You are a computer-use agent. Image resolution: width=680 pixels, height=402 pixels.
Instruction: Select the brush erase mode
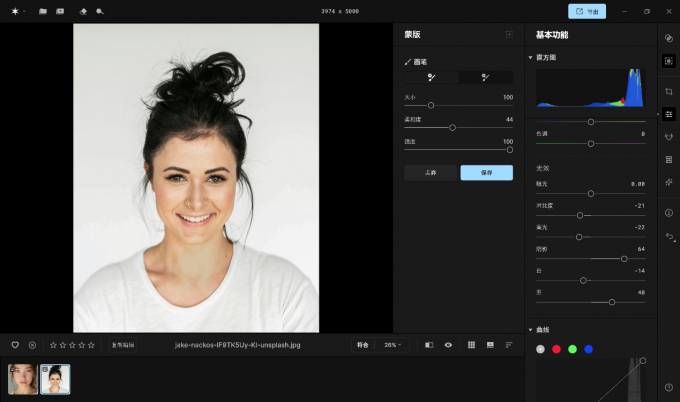(x=486, y=77)
